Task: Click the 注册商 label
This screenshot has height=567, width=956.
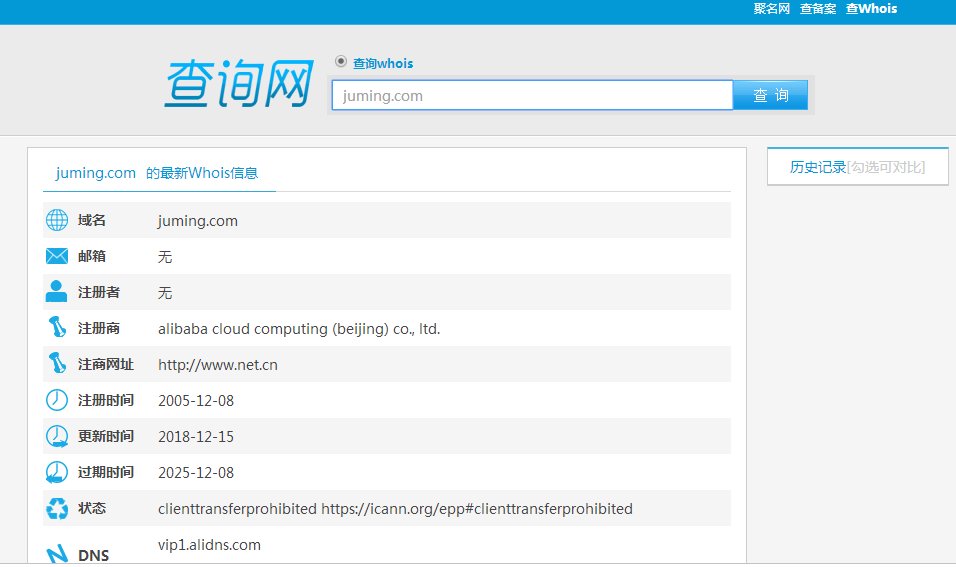Action: click(98, 328)
